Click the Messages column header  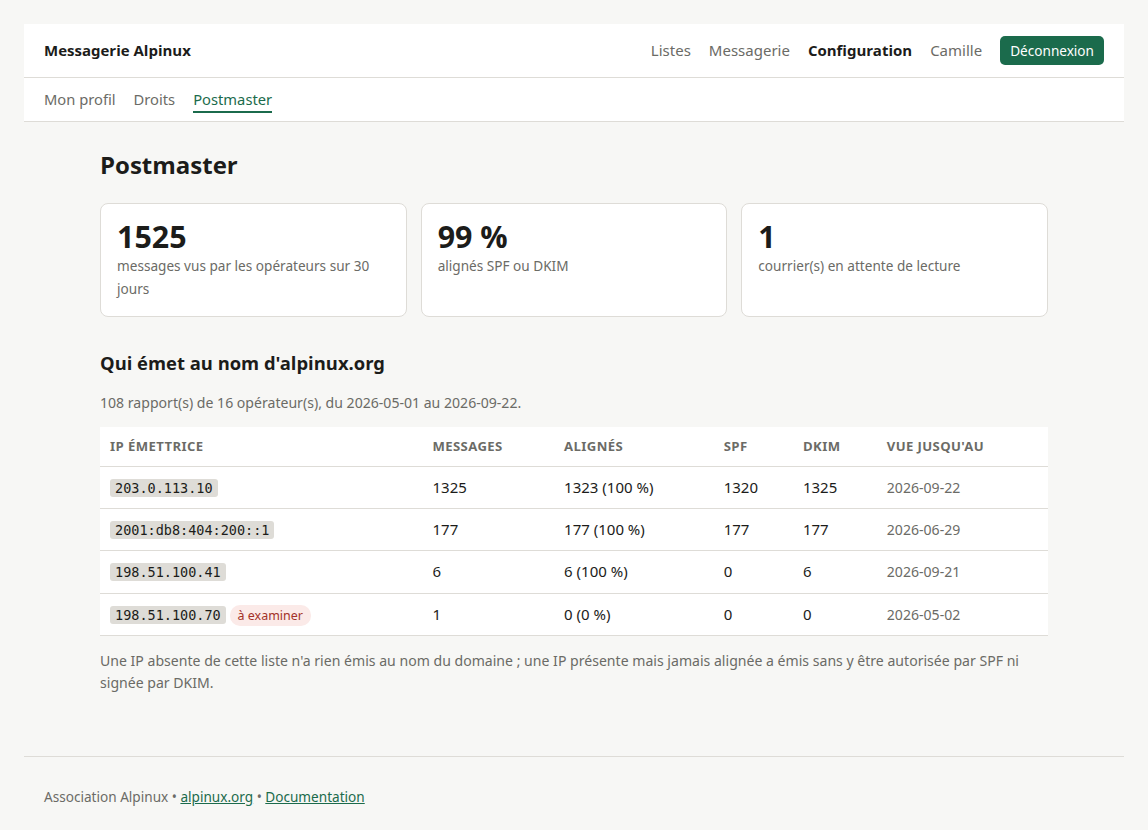tap(467, 446)
